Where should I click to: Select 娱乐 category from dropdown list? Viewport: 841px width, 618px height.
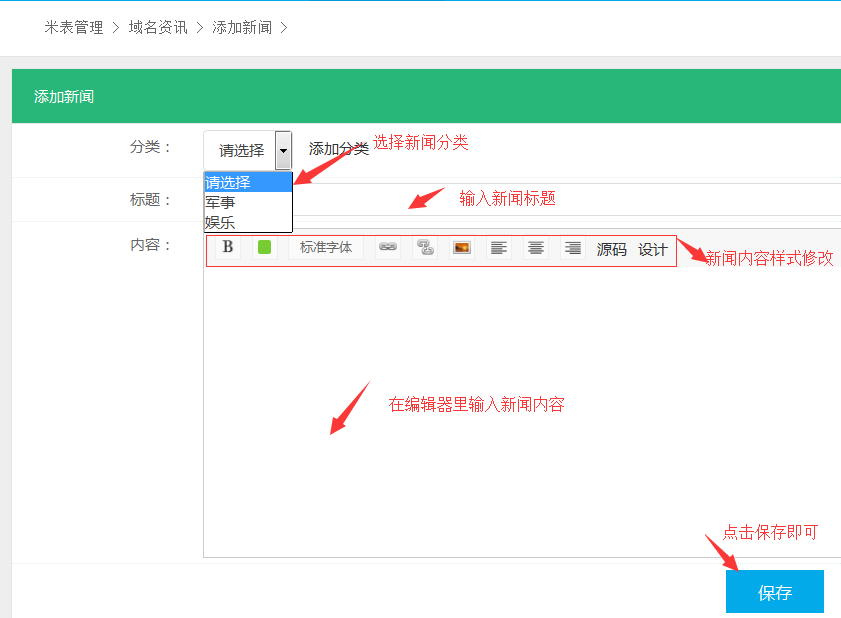248,222
